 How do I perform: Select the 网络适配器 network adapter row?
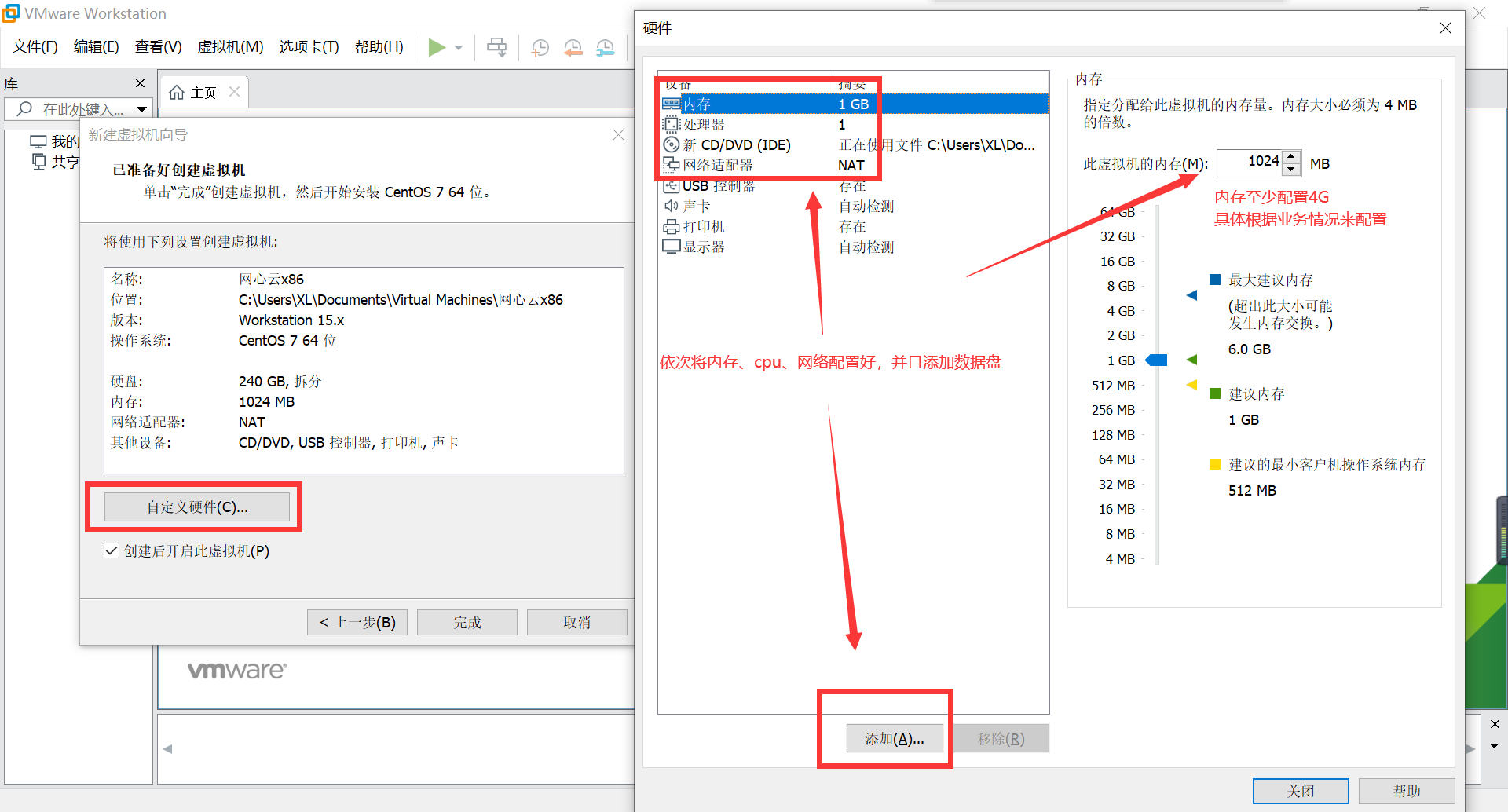855,165
